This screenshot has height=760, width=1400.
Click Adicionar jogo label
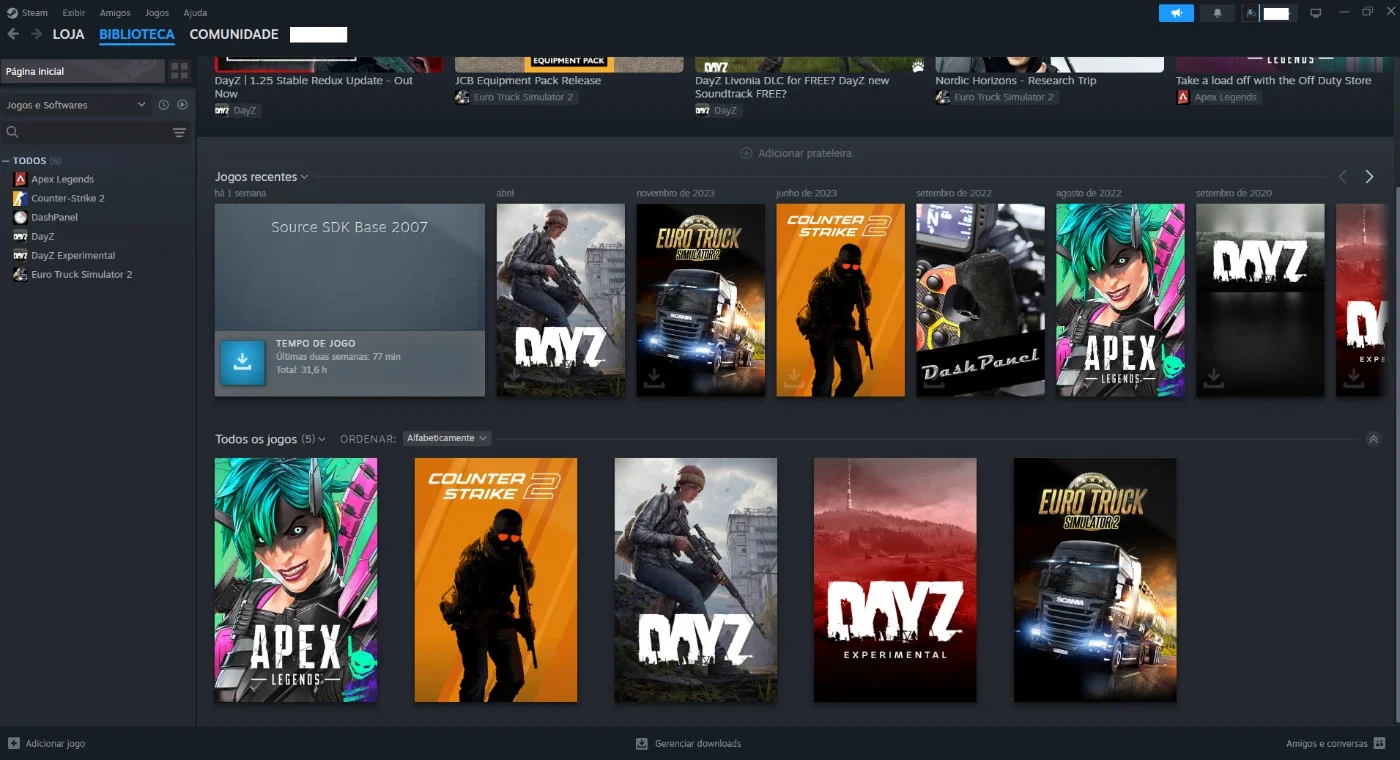point(55,744)
